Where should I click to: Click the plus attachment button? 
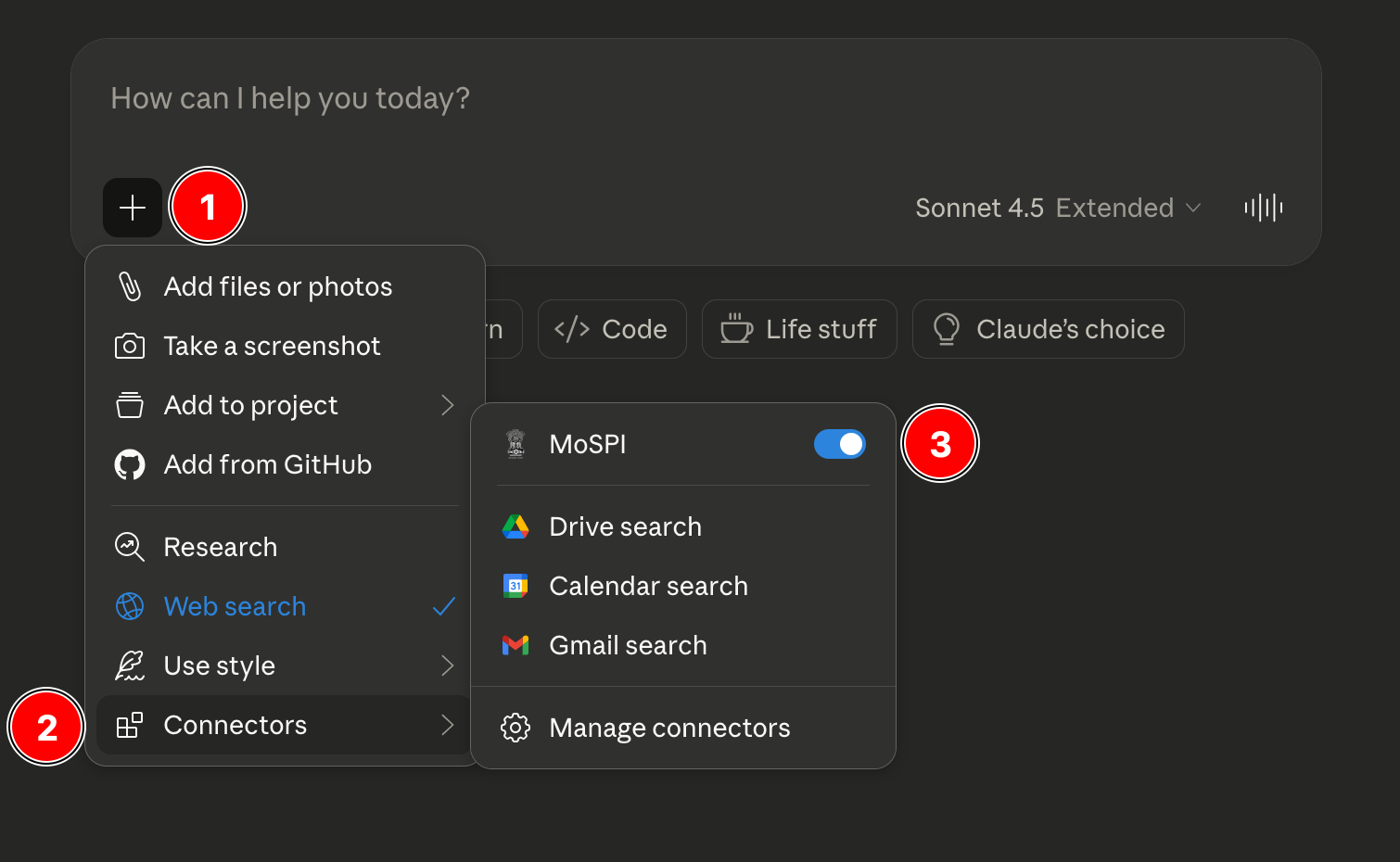[133, 208]
